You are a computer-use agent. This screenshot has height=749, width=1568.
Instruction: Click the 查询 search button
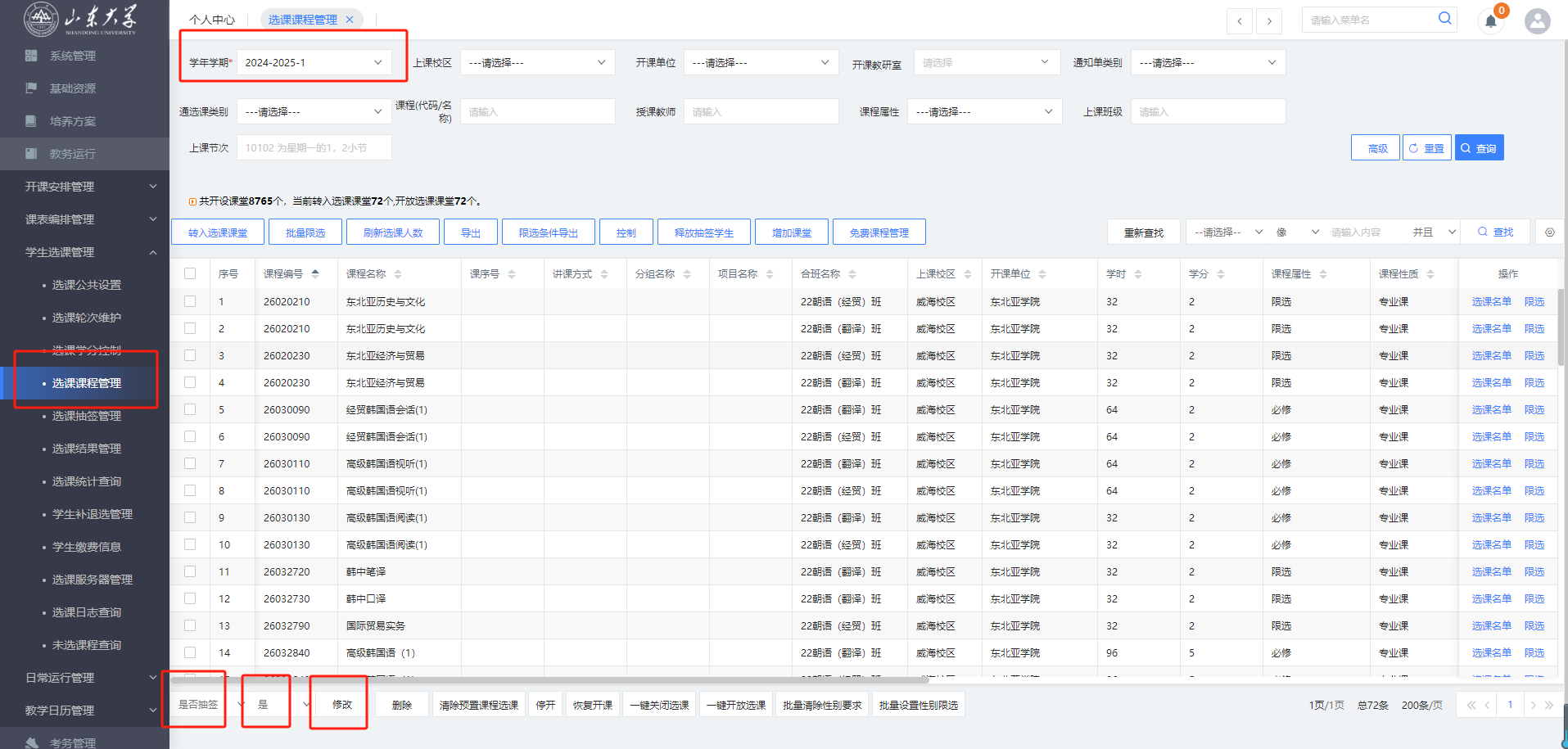coord(1479,148)
